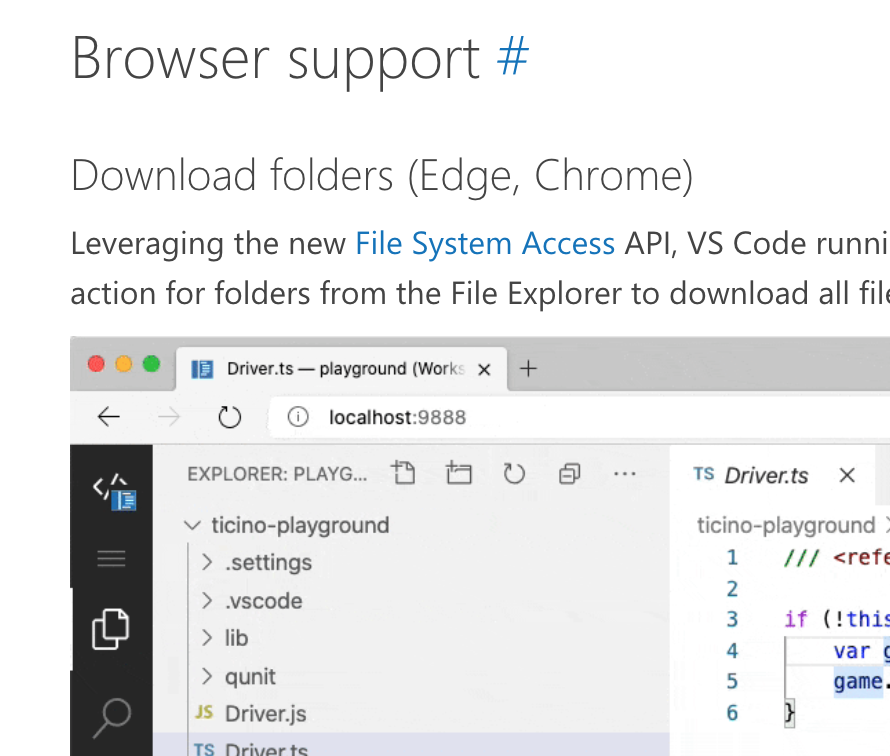Click line number 3 in editor gutter
Screen dimensions: 890x756
pos(732,619)
